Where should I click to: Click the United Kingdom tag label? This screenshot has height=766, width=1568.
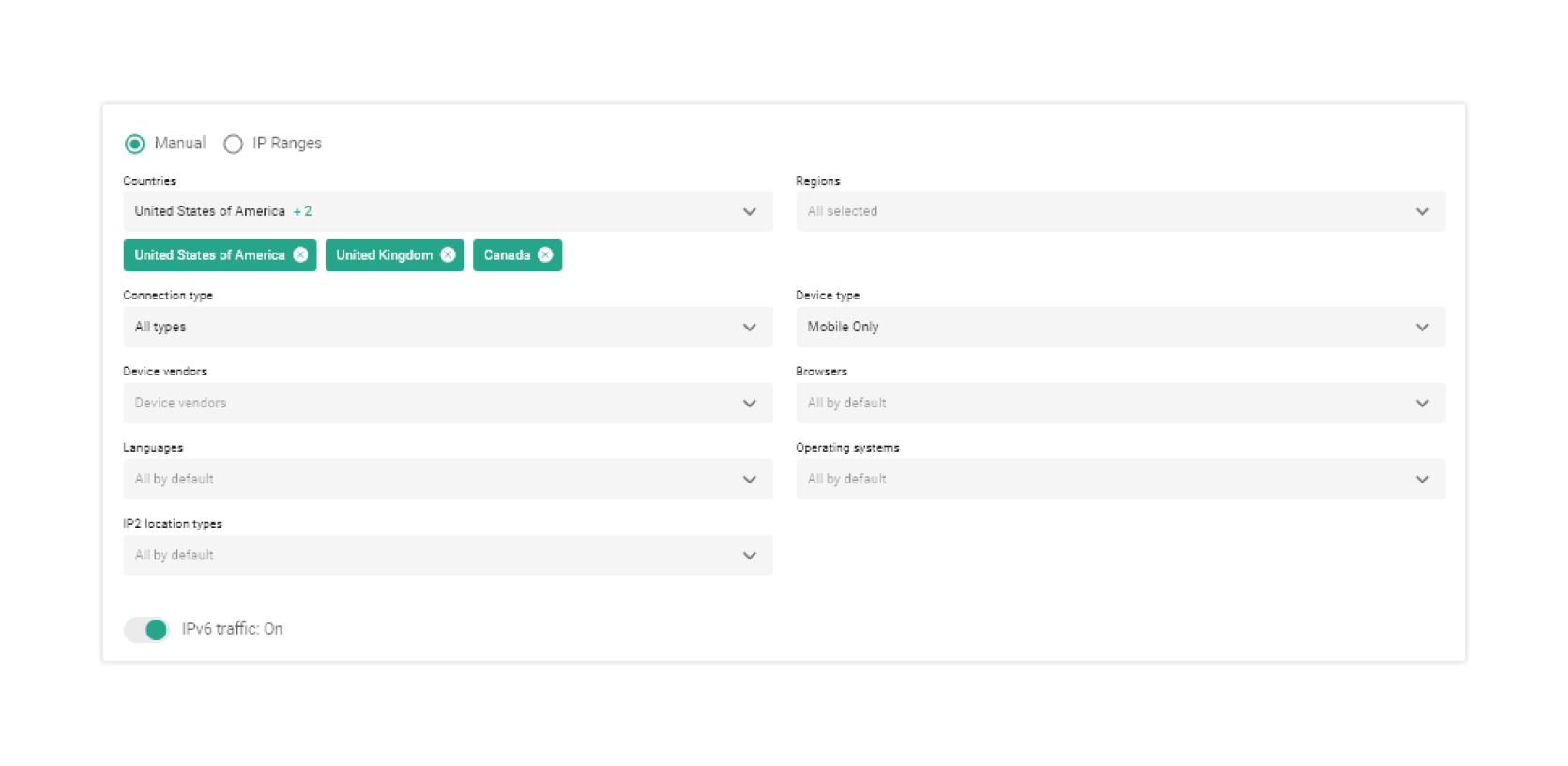pos(384,255)
